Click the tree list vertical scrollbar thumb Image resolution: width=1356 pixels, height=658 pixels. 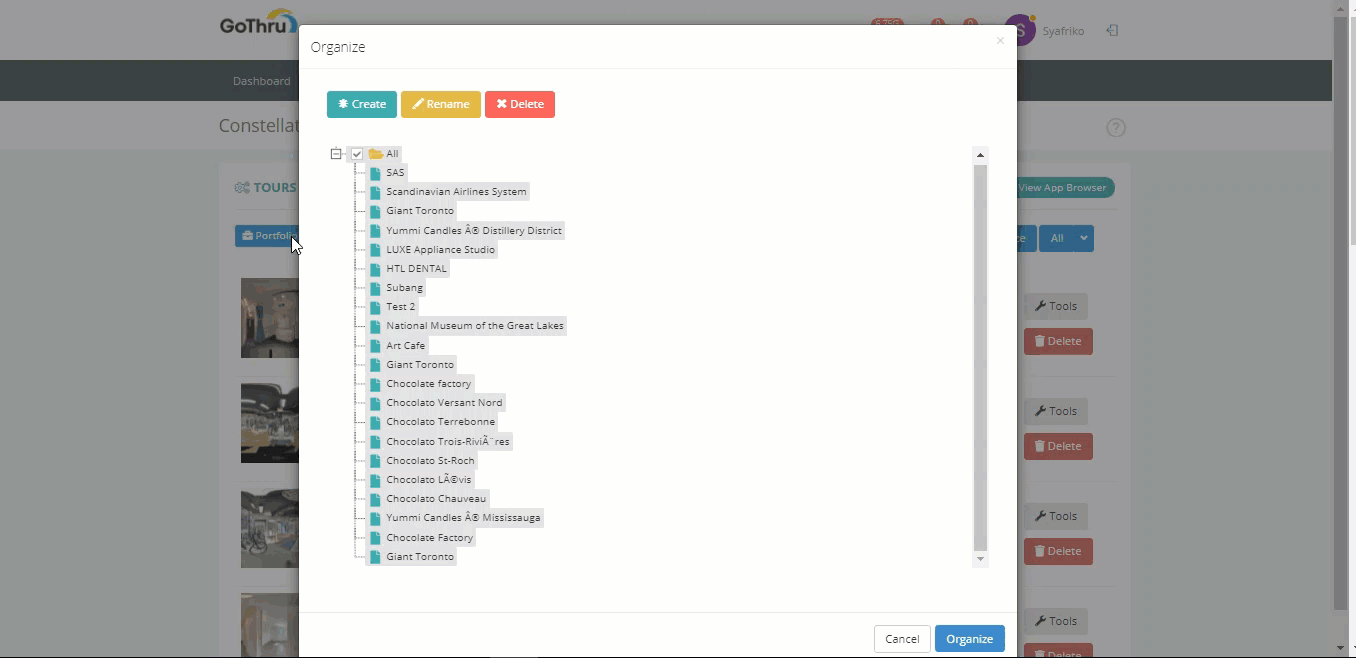(980, 357)
